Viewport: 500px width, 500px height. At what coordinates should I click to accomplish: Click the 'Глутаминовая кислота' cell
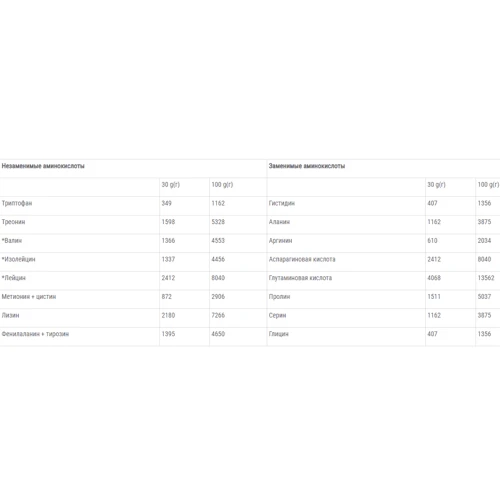300,278
